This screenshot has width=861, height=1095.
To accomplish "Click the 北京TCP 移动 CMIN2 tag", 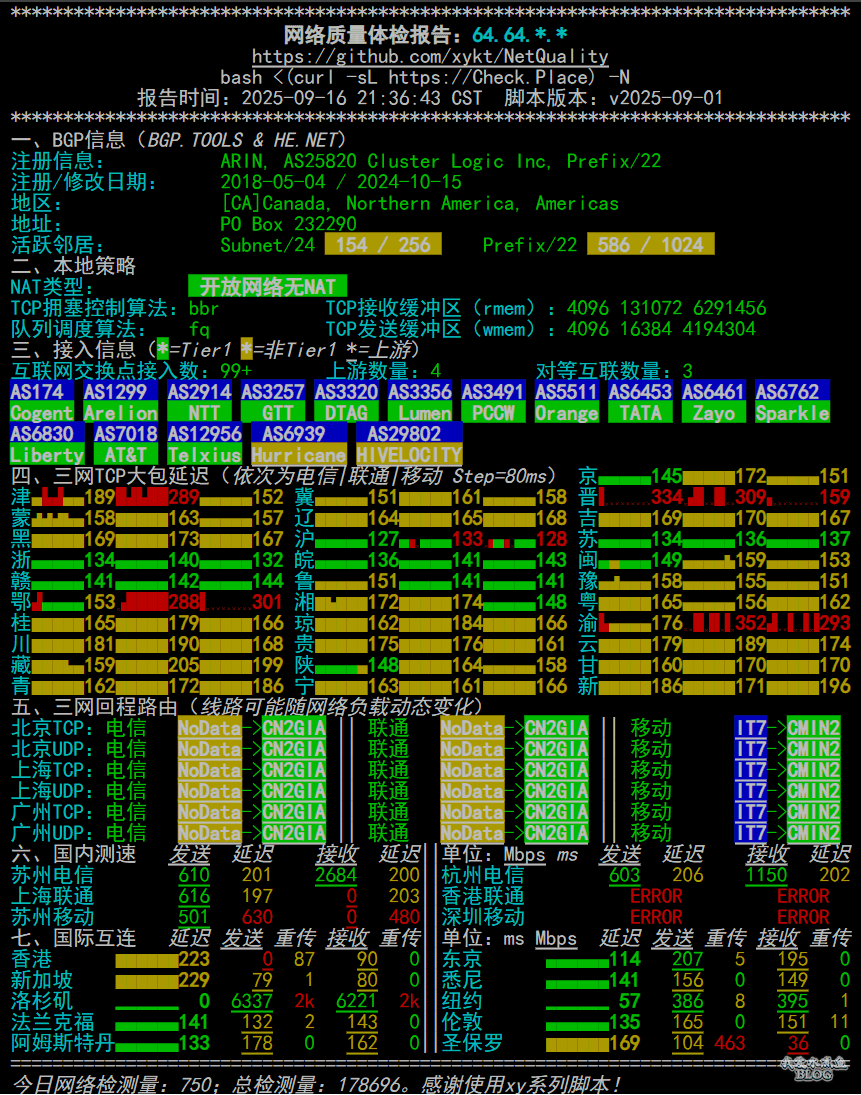I will [x=814, y=728].
